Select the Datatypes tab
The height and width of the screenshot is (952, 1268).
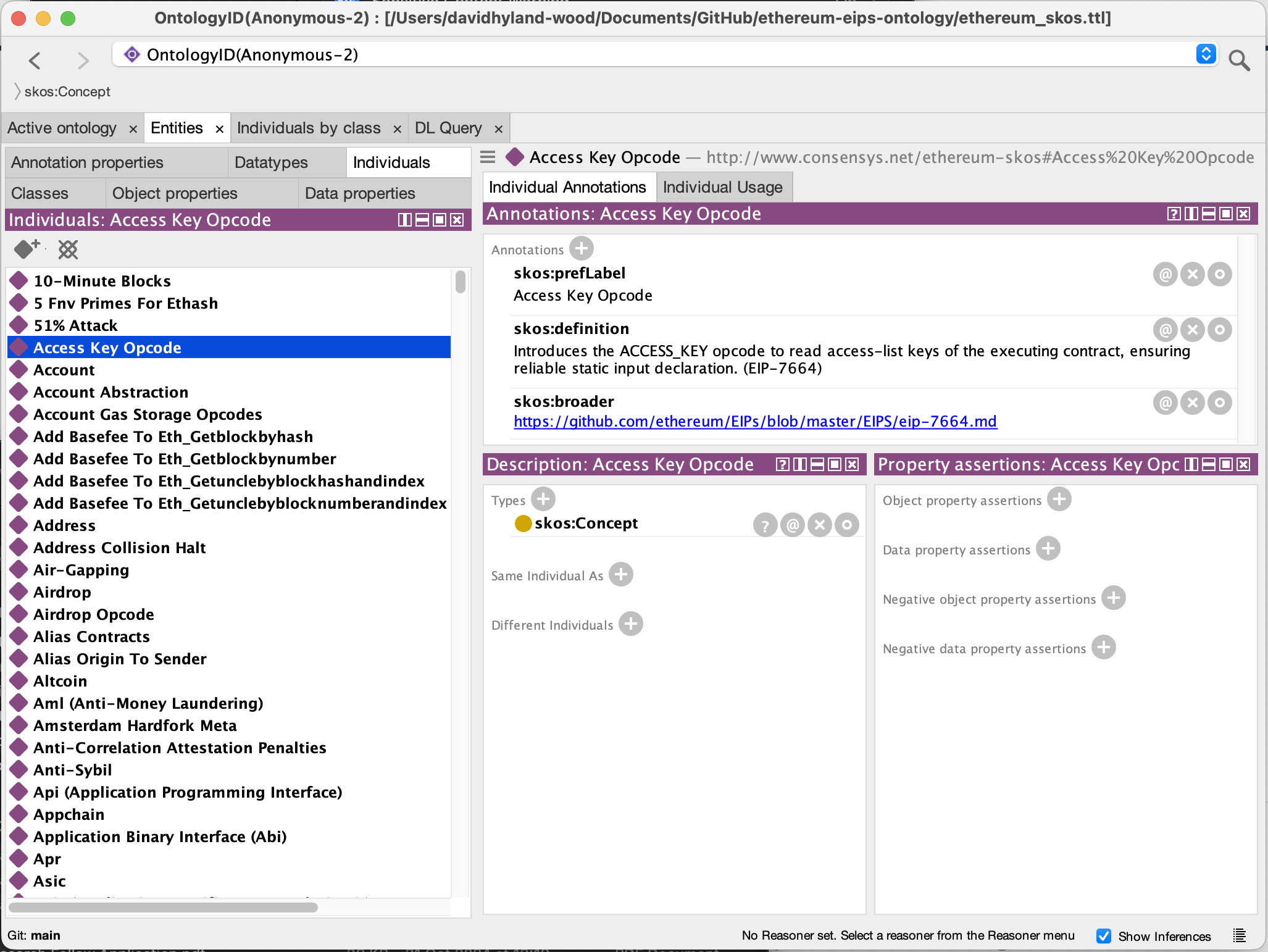(287, 162)
